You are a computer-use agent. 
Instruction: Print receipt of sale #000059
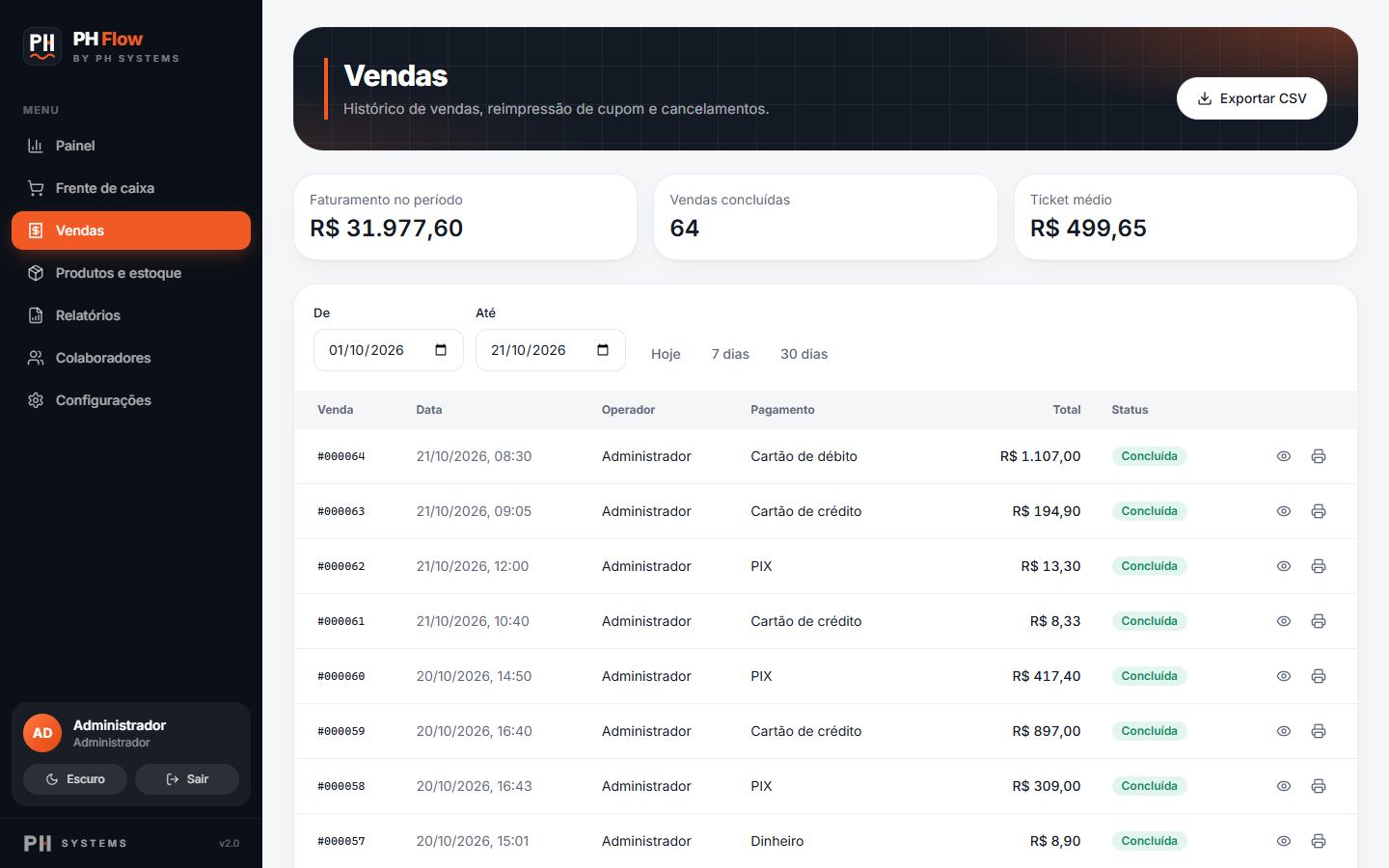(x=1319, y=731)
